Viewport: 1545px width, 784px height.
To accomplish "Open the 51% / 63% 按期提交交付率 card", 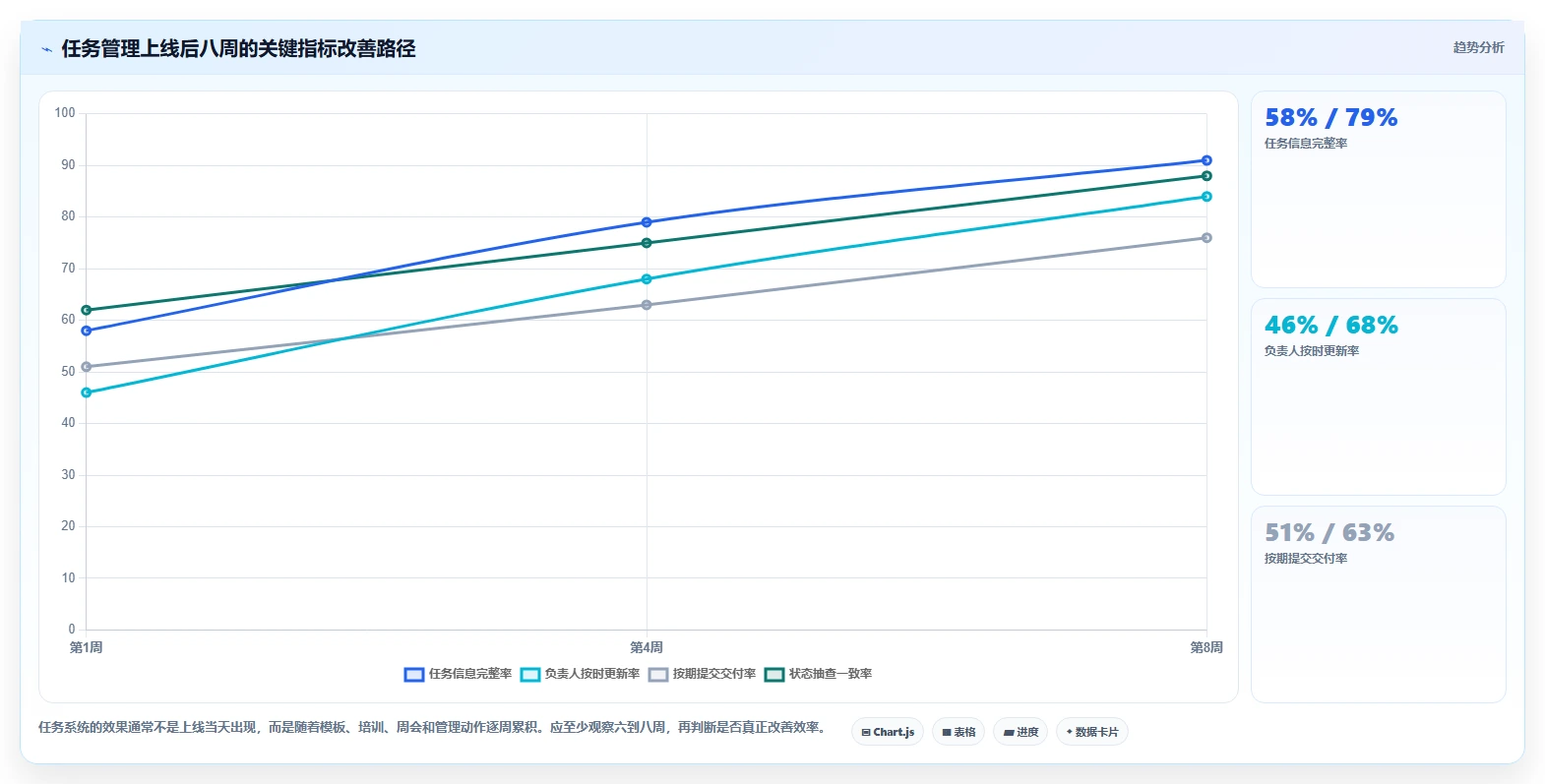I will pos(1379,605).
